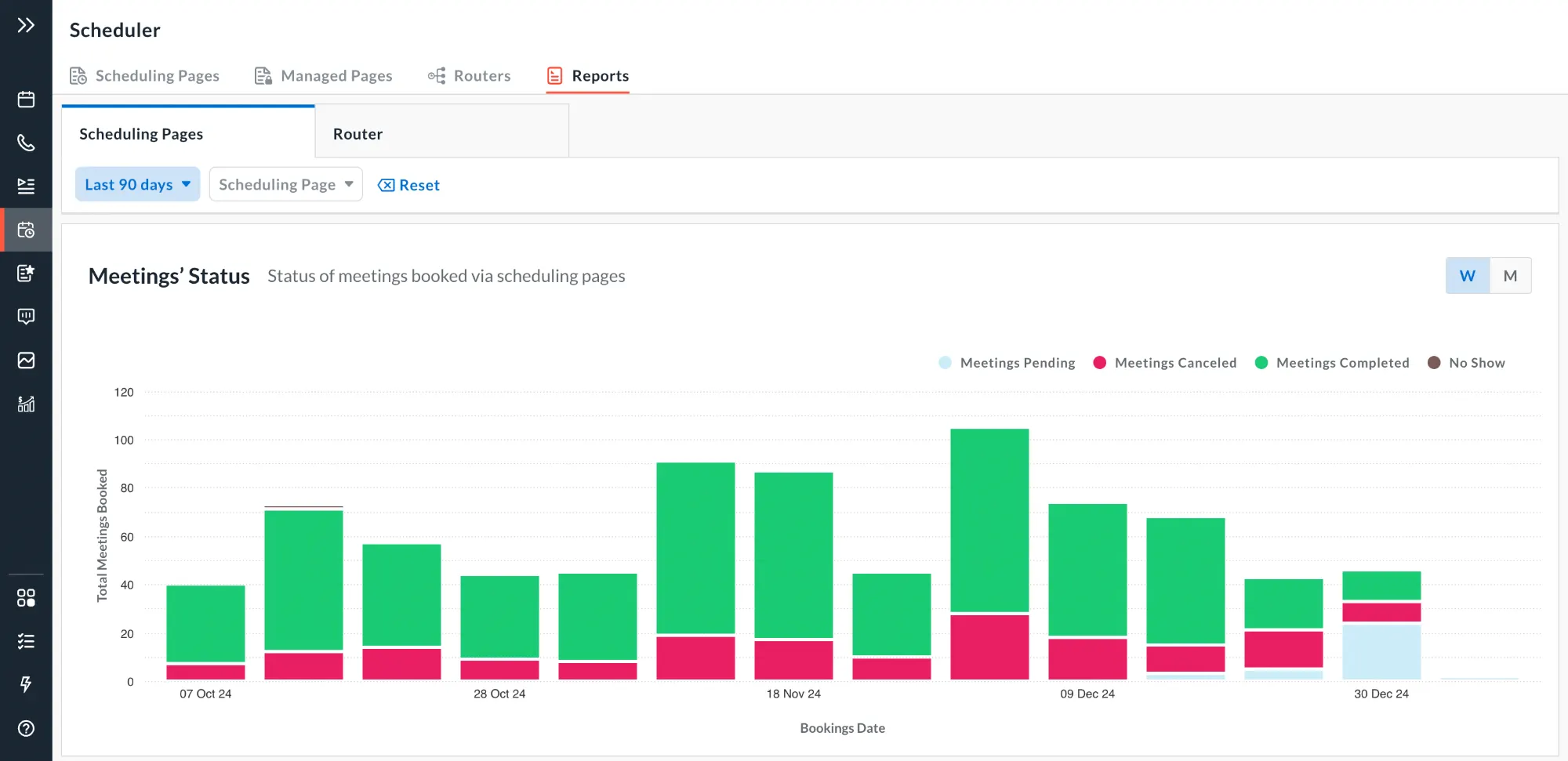Open the checklist tasks icon in sidebar
The image size is (1568, 761).
point(26,641)
